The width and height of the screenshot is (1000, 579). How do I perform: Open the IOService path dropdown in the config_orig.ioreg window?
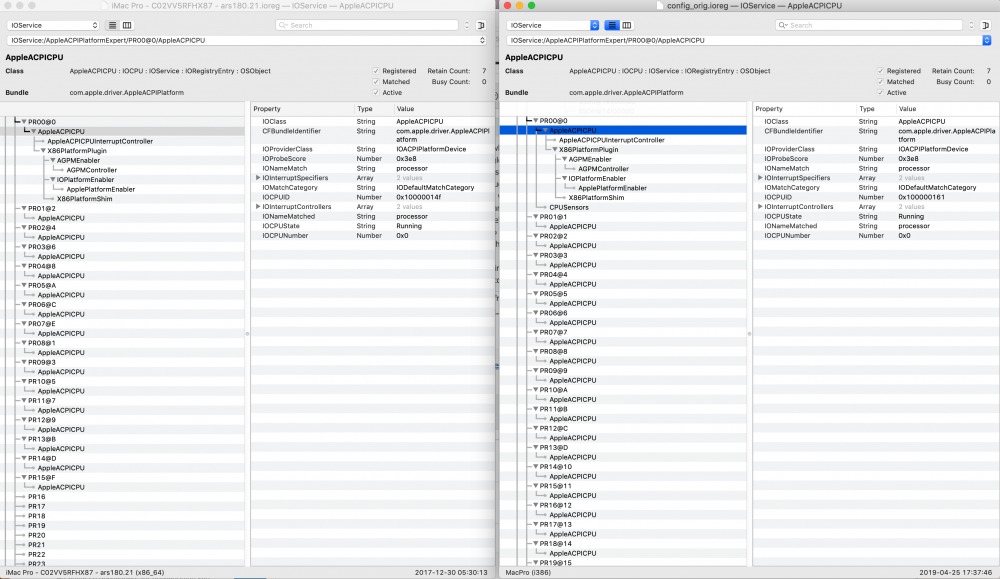pos(749,40)
